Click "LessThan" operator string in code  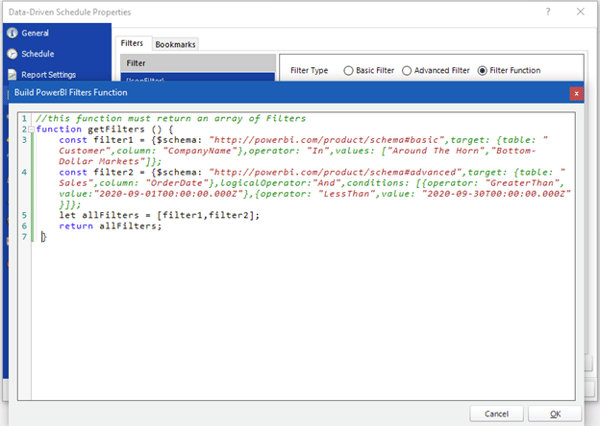coord(347,194)
